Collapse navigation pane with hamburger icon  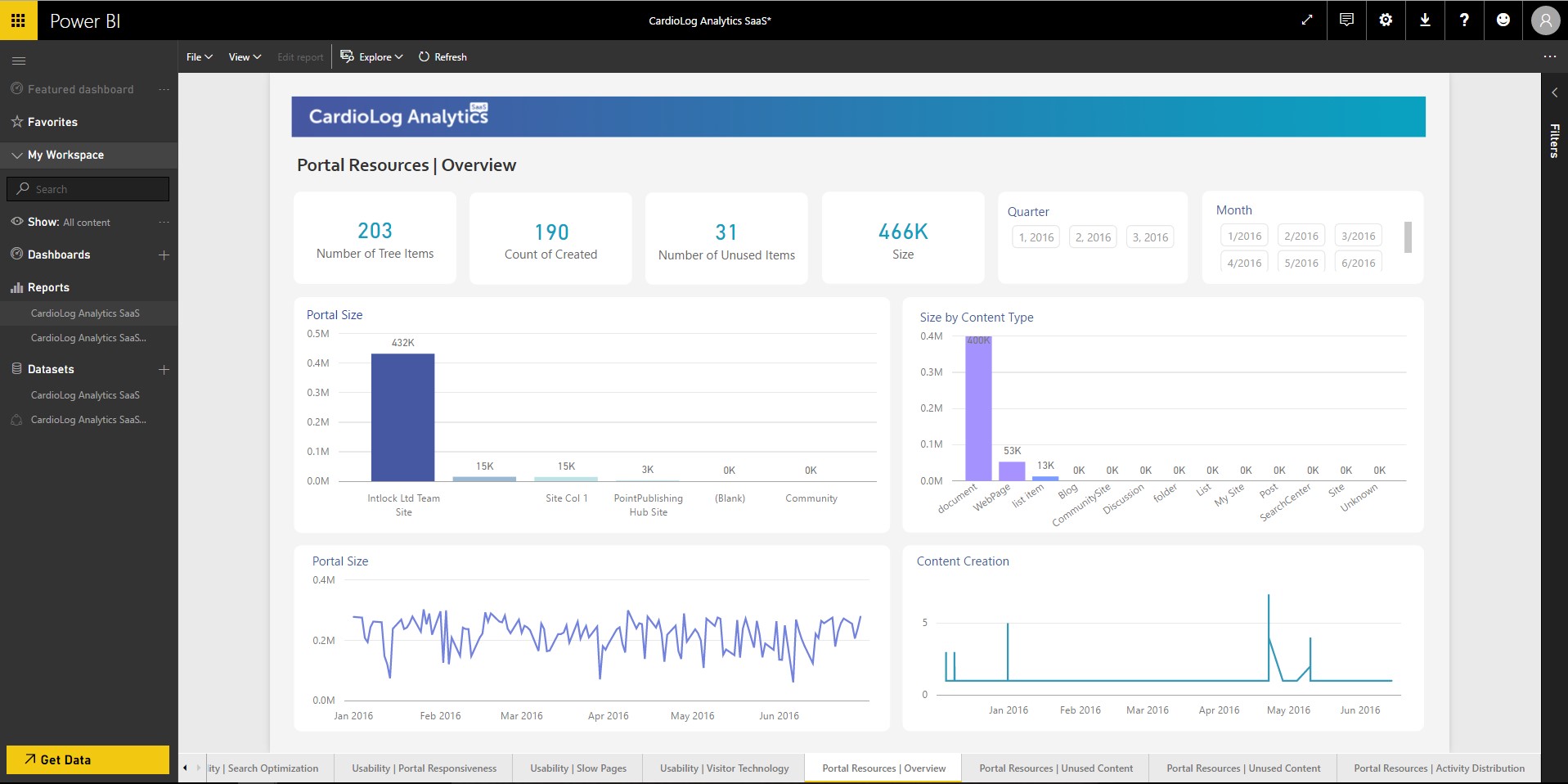pos(19,61)
